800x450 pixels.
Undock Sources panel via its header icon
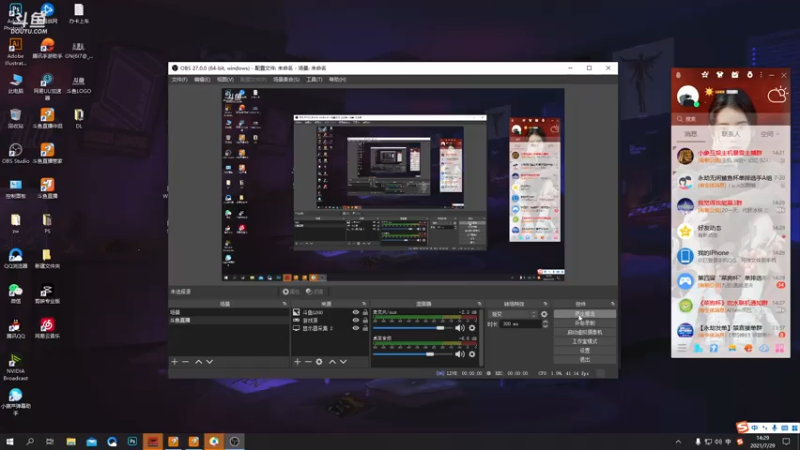pos(364,304)
